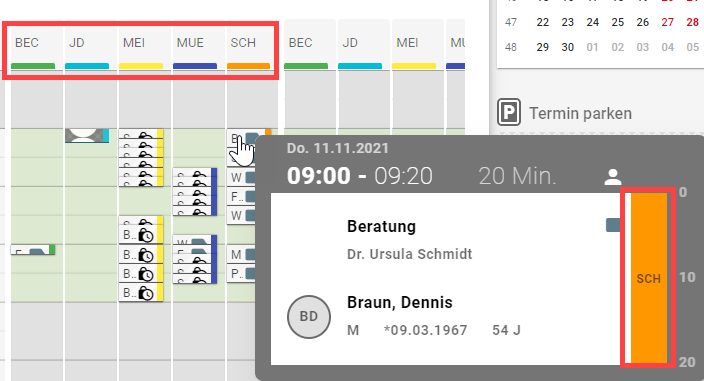Pick date 24 in the mini calendar

coord(593,22)
